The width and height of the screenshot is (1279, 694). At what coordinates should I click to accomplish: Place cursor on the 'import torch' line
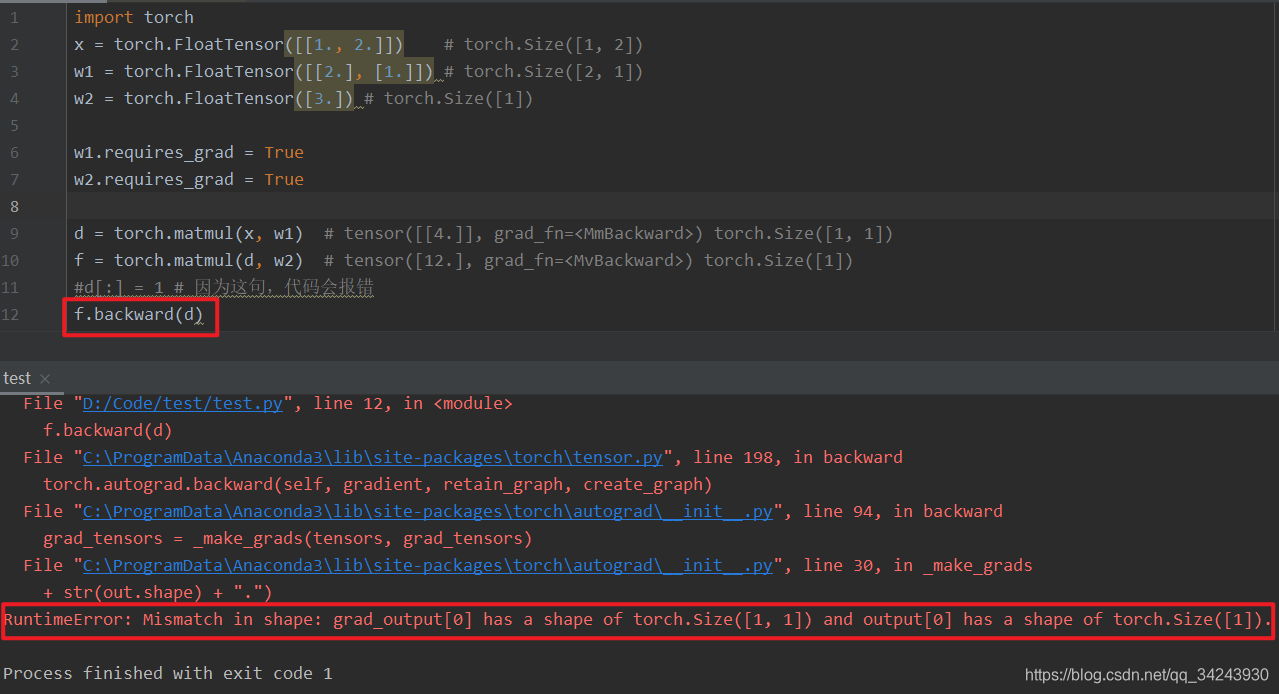point(134,17)
